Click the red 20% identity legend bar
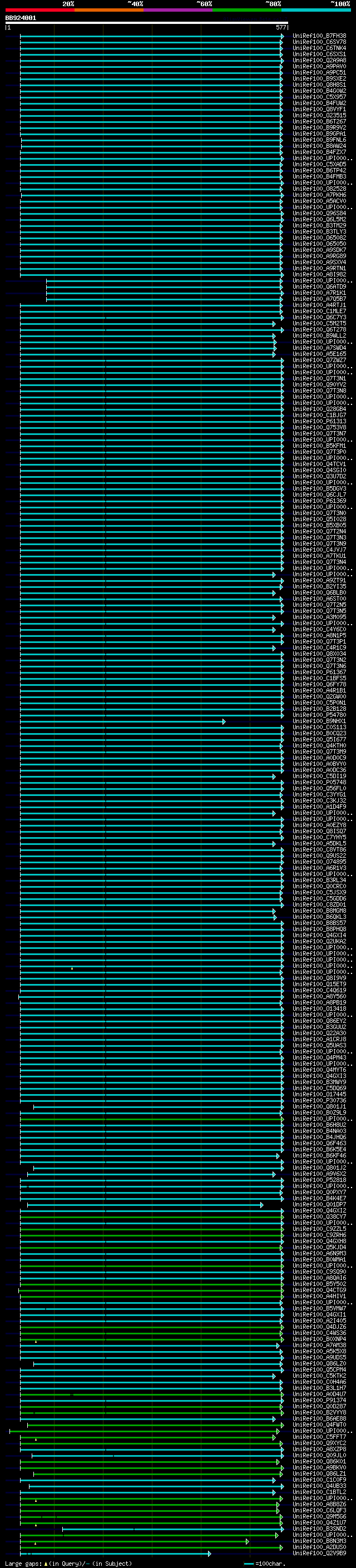The image size is (356, 1568). (x=39, y=10)
